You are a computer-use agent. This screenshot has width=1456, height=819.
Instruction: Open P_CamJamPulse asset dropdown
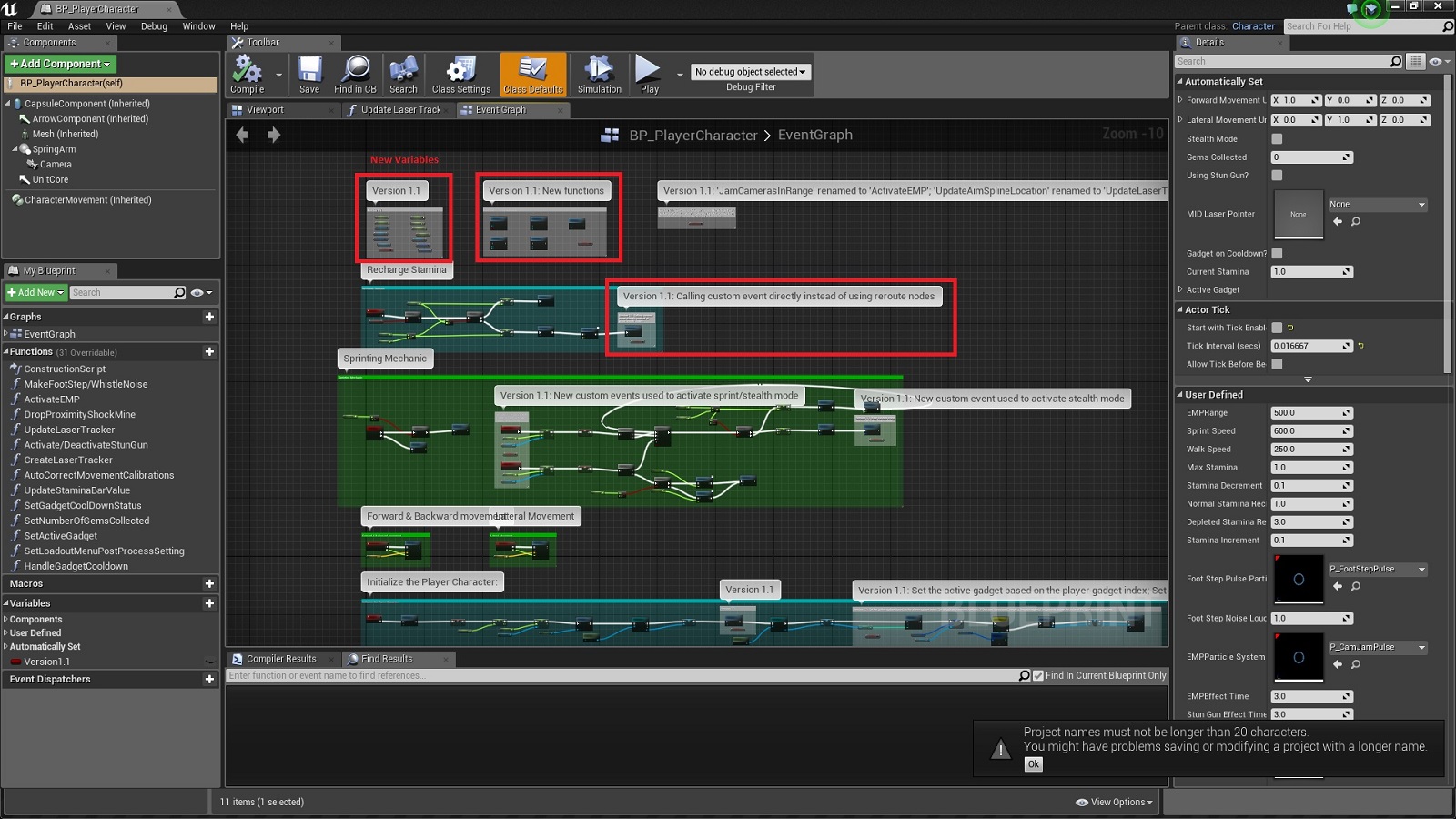pyautogui.click(x=1377, y=648)
